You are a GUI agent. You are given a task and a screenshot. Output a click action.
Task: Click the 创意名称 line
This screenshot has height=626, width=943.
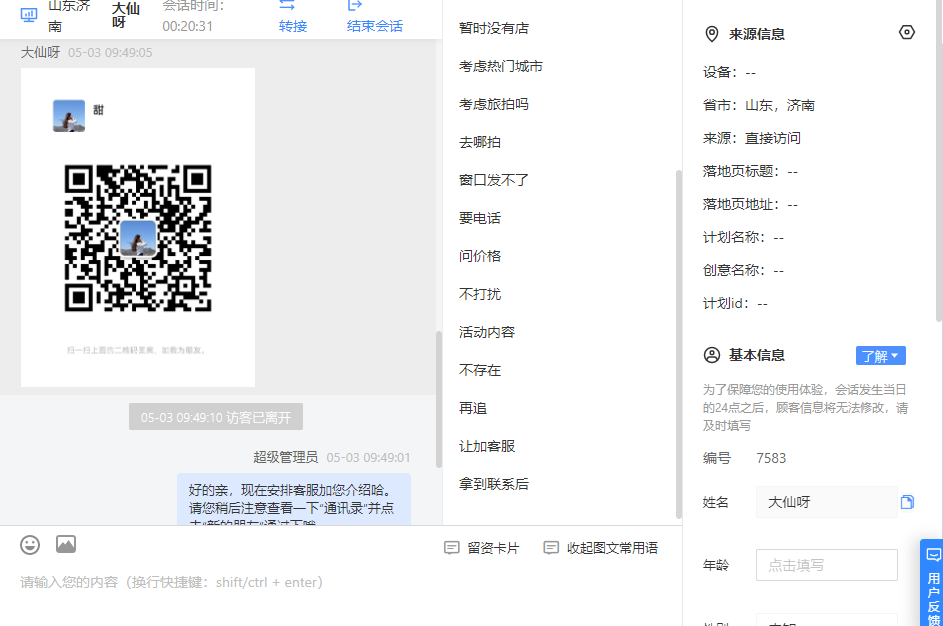pos(743,271)
